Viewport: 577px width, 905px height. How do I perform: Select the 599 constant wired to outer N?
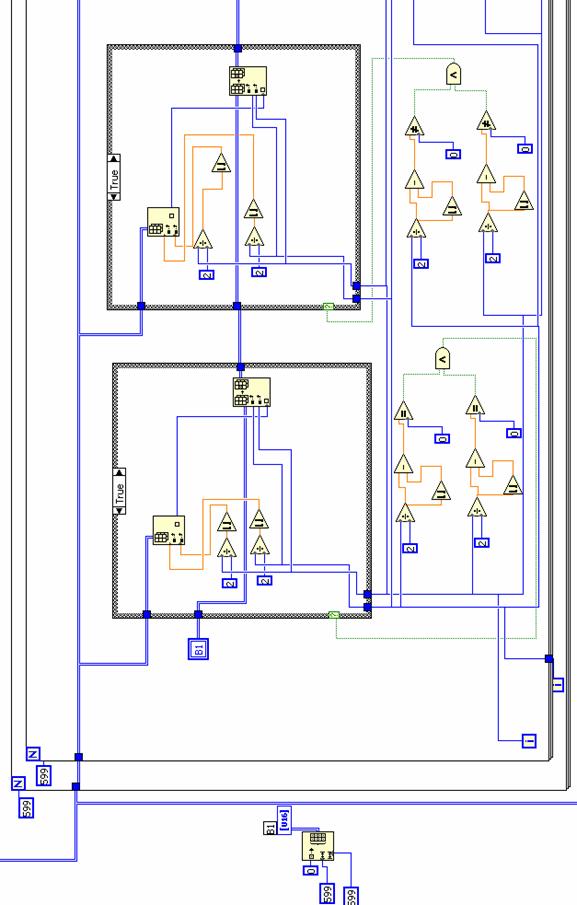tap(27, 807)
